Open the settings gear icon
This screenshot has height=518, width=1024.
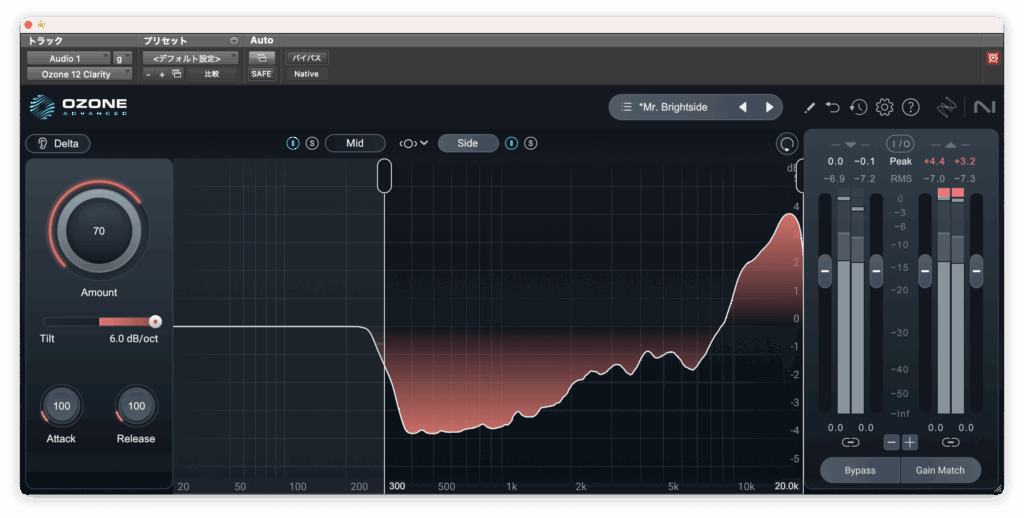click(x=884, y=107)
